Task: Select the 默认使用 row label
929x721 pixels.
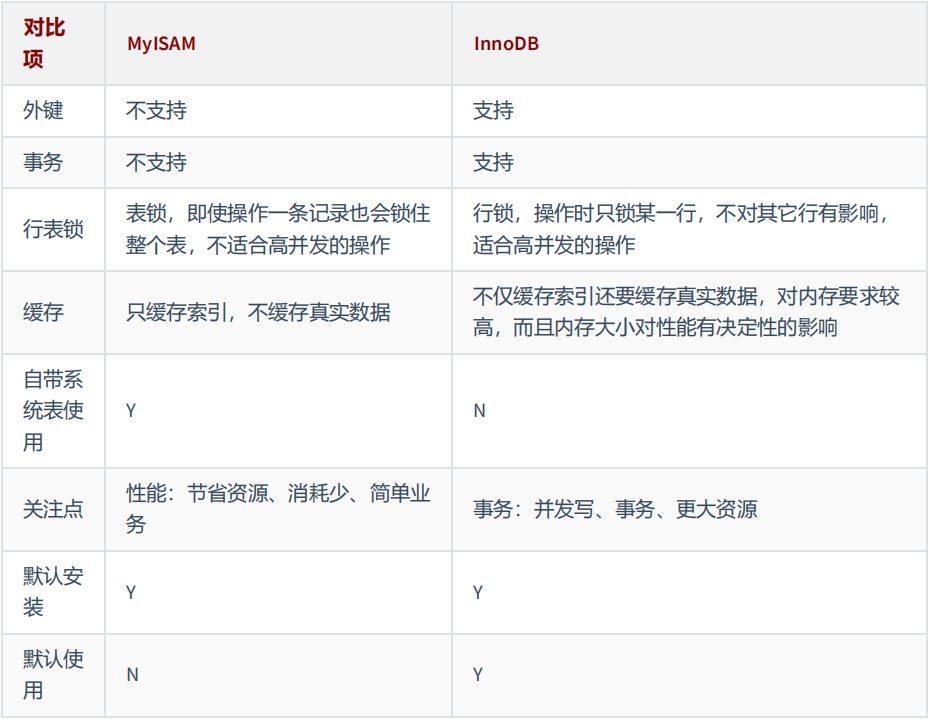Action: [x=53, y=675]
